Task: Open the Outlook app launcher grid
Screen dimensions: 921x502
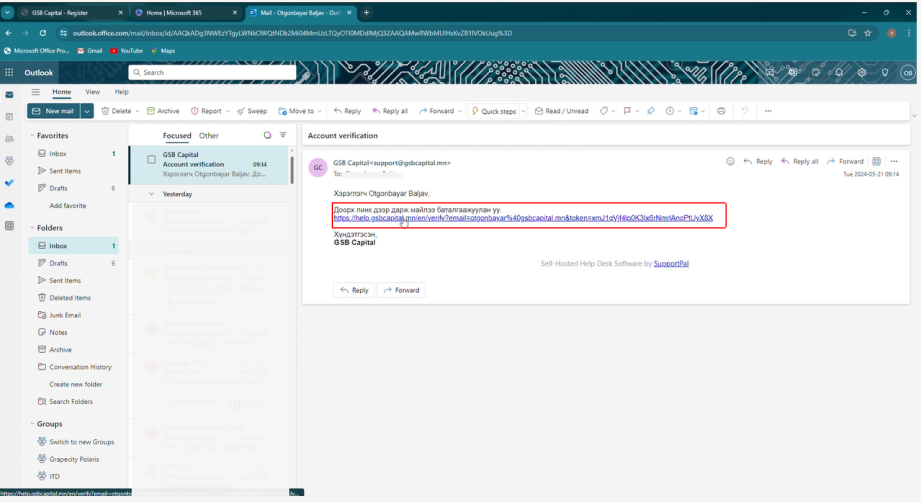Action: (9, 72)
